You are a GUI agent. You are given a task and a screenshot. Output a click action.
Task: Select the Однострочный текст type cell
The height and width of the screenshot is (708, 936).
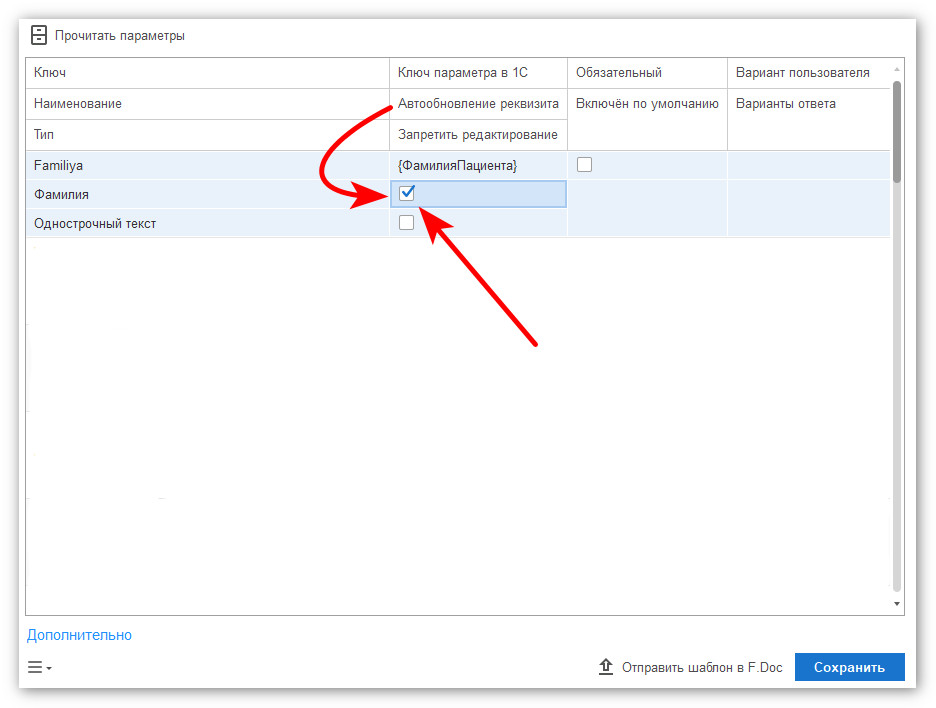(208, 223)
